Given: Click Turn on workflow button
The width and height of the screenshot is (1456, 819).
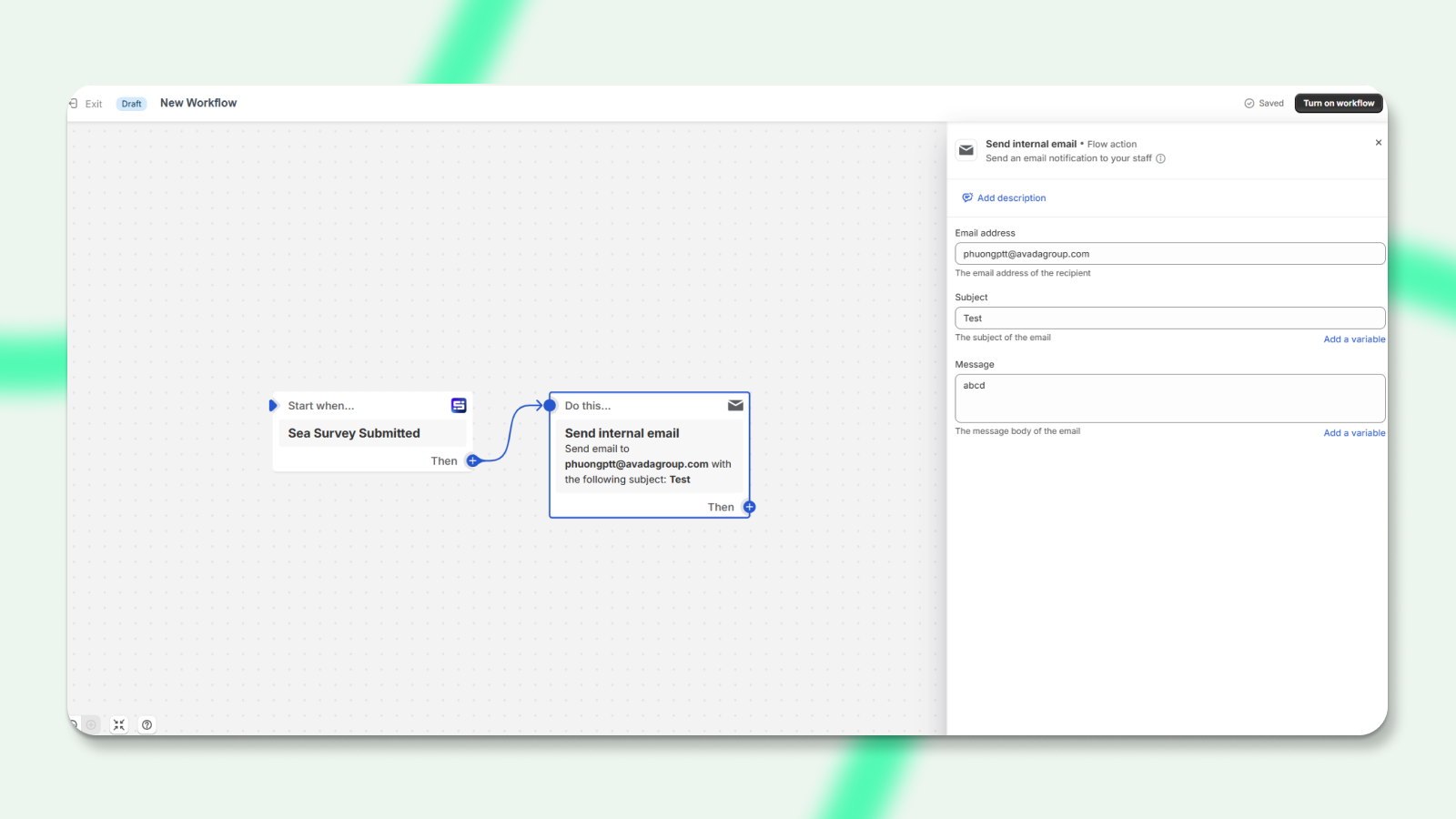Looking at the screenshot, I should point(1338,103).
